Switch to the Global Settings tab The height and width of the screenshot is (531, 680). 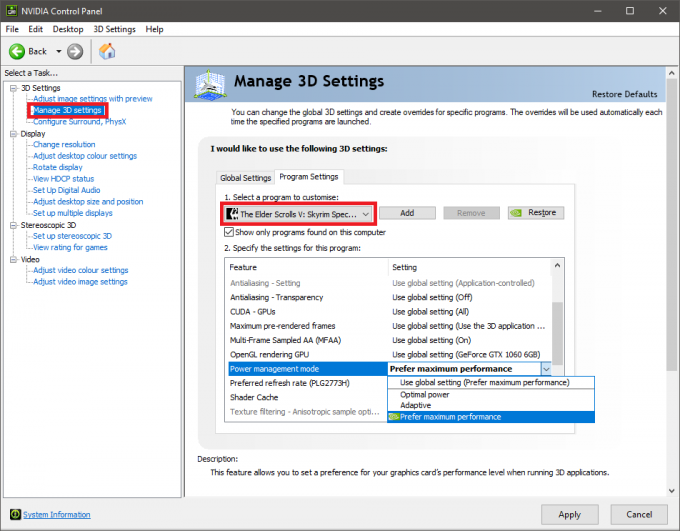click(245, 178)
